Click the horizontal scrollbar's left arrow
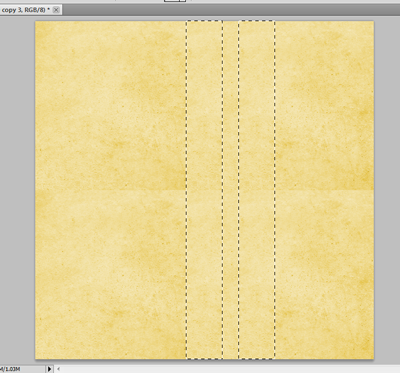 [x=59, y=369]
